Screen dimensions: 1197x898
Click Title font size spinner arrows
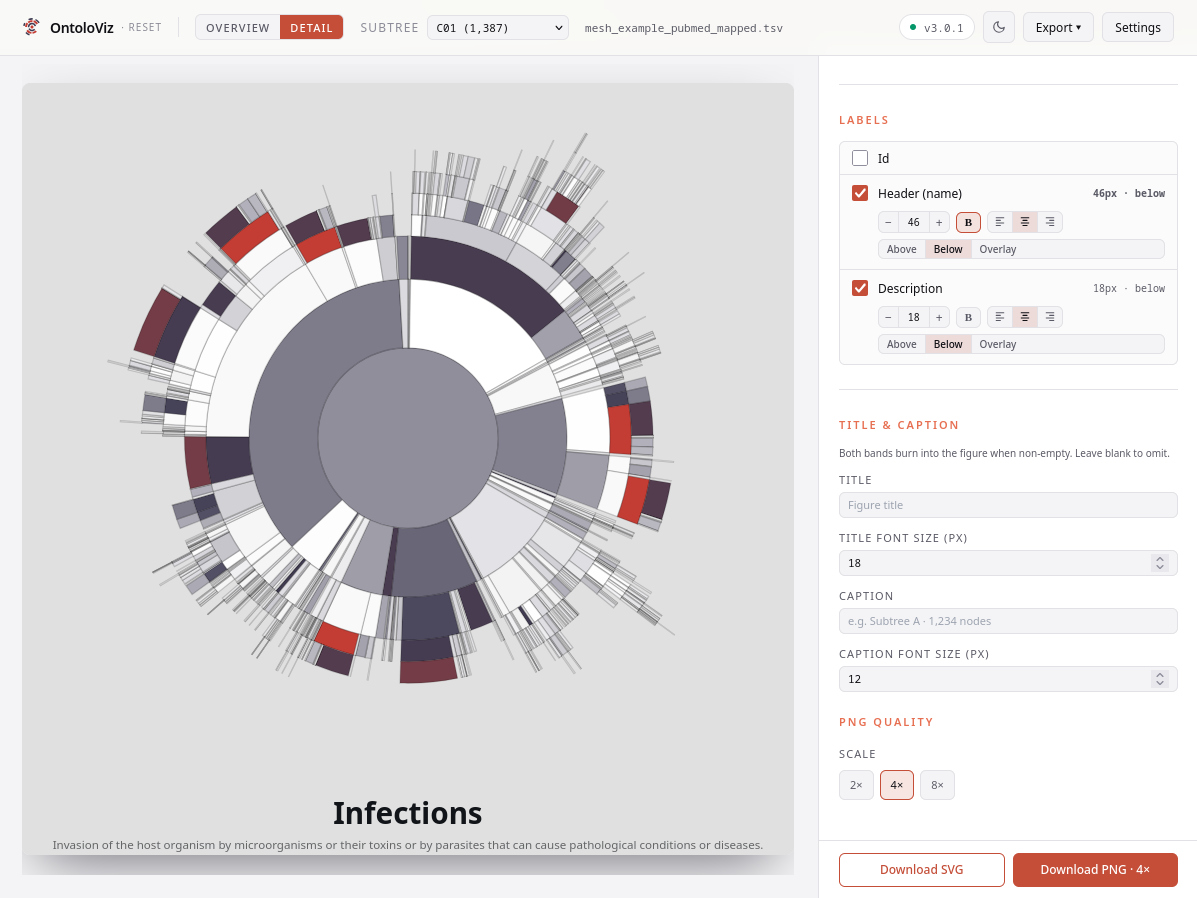(1160, 563)
